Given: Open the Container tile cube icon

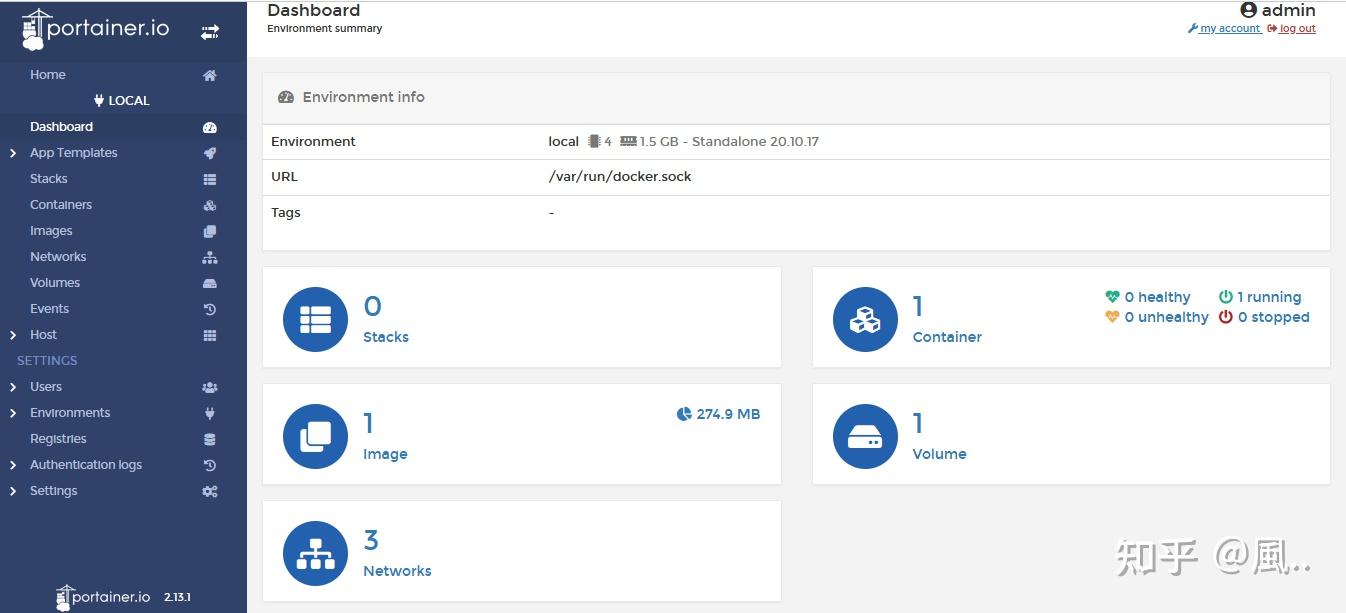Looking at the screenshot, I should [x=864, y=318].
